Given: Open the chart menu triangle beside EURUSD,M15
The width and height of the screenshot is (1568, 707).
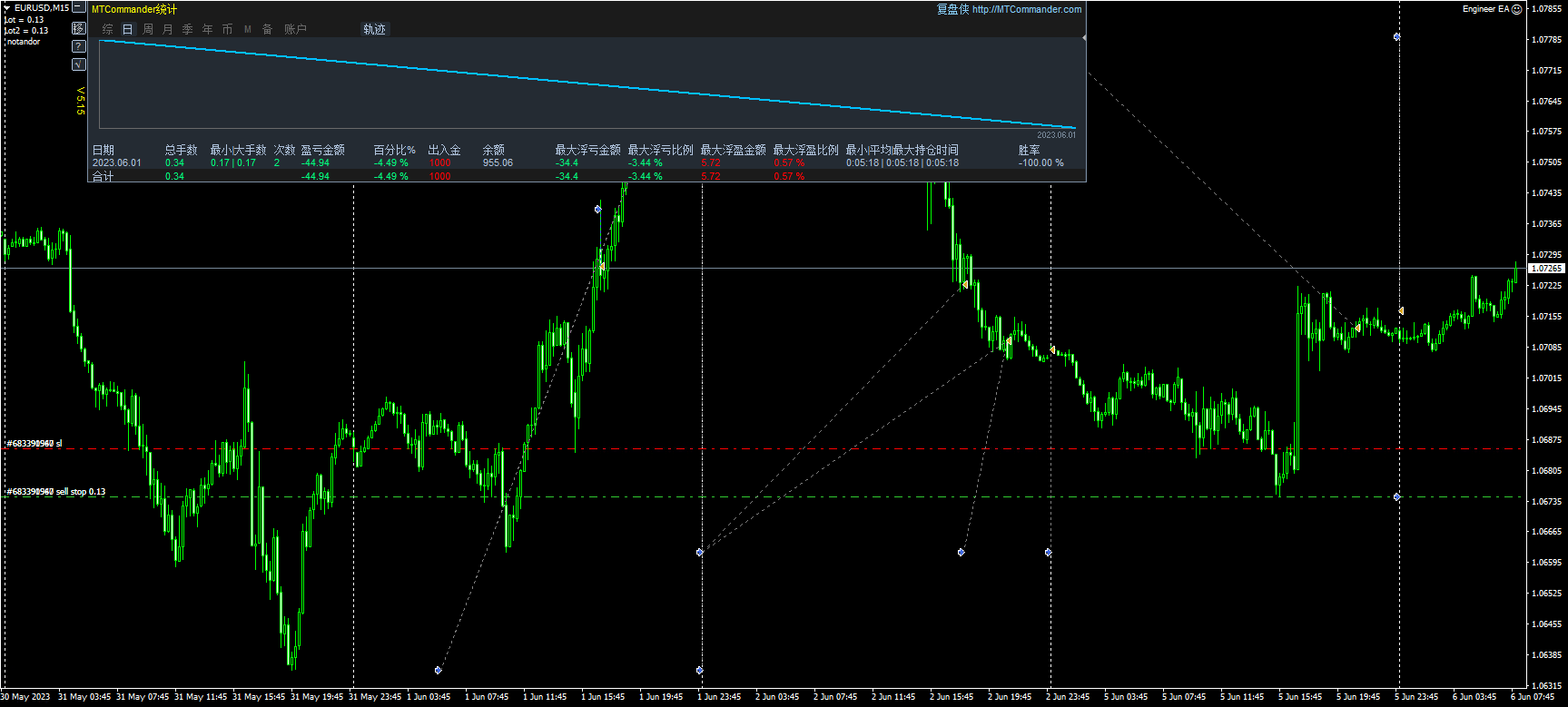Looking at the screenshot, I should click(x=7, y=8).
